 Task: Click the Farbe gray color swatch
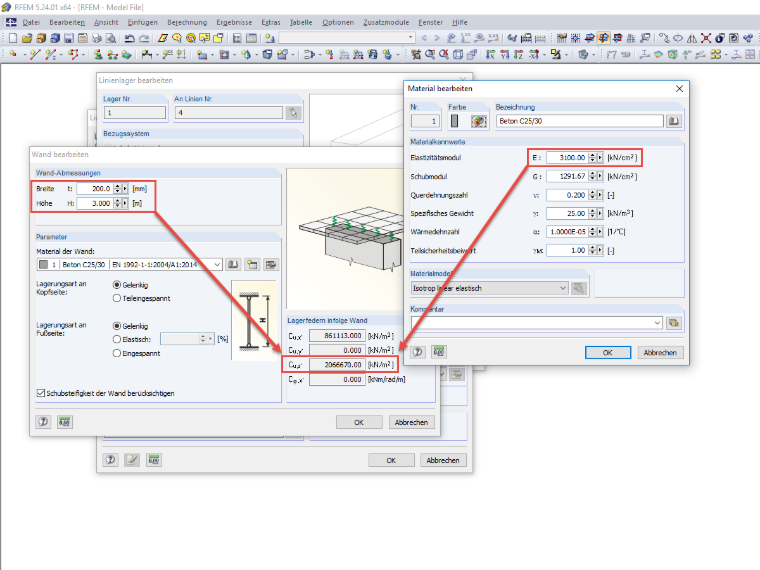[x=454, y=121]
